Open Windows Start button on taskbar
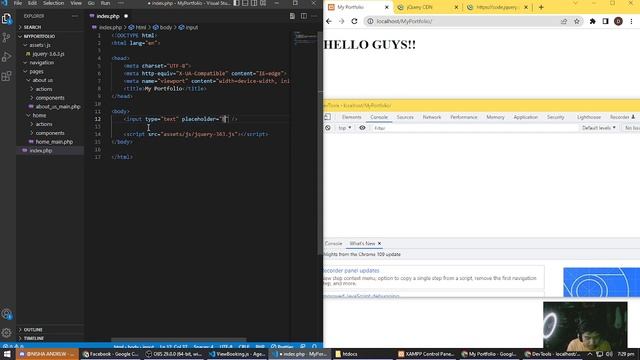 pos(7,354)
